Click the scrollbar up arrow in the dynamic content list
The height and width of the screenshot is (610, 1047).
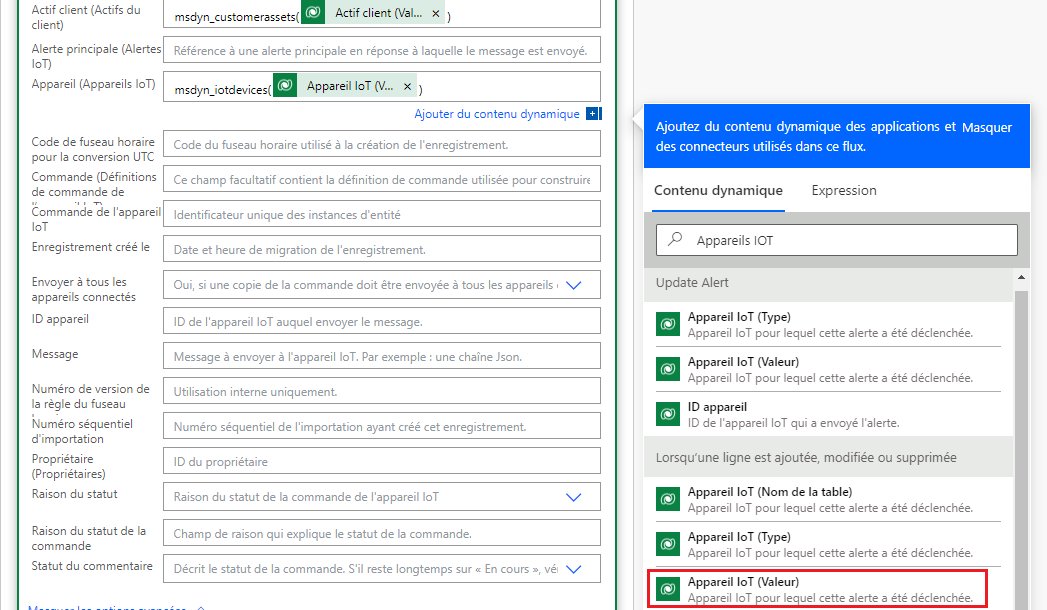1021,277
